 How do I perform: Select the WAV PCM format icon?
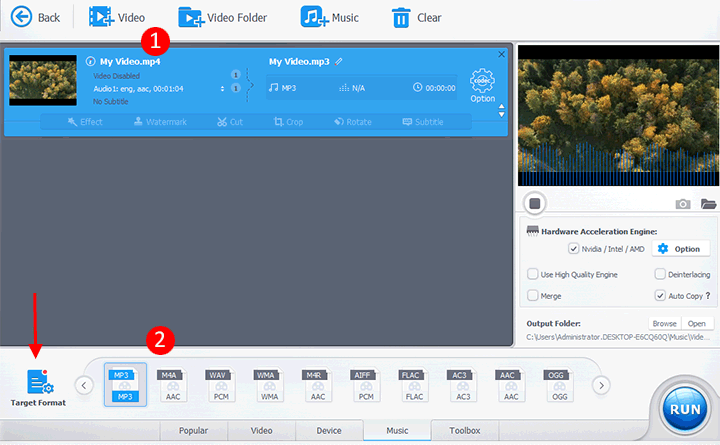[220, 385]
